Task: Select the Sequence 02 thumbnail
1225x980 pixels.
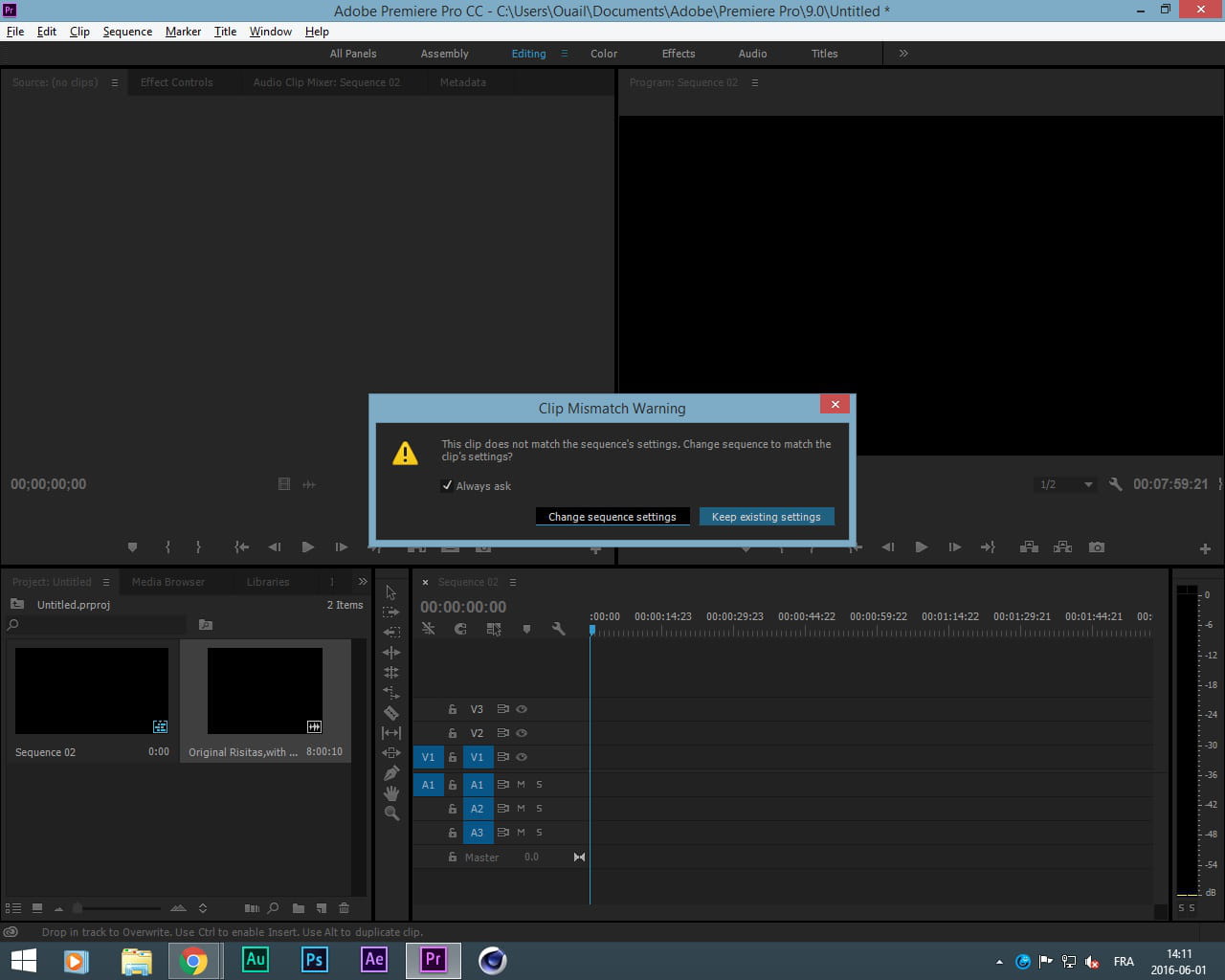Action: [92, 691]
